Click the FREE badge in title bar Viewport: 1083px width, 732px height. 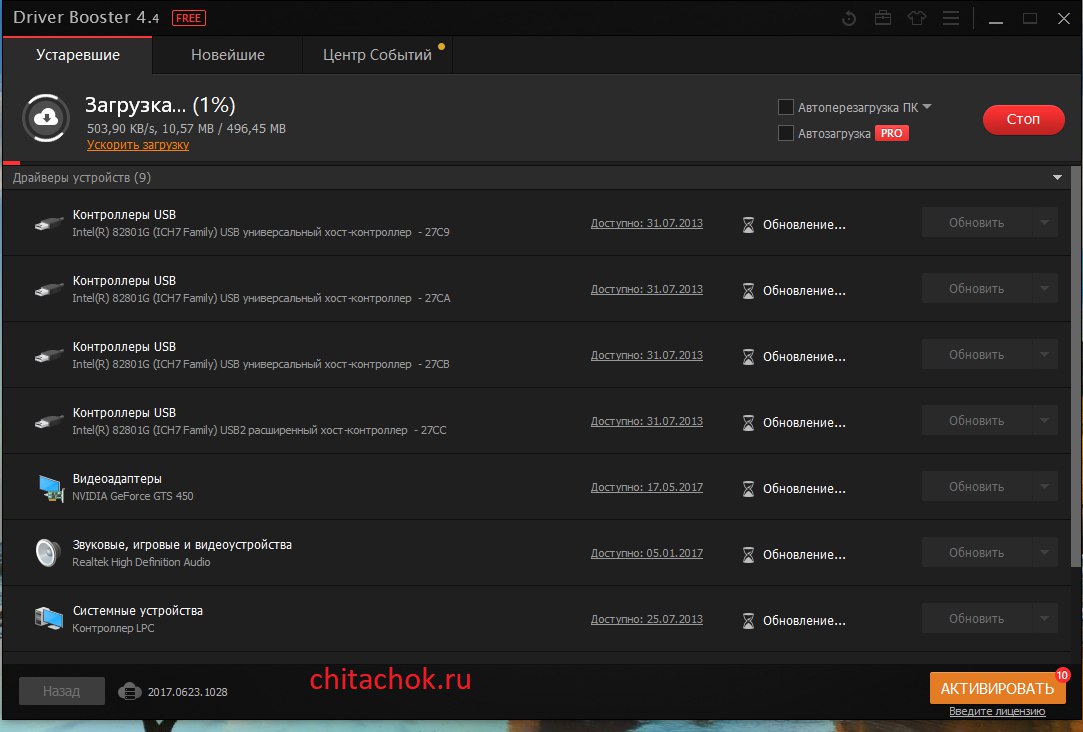point(189,18)
